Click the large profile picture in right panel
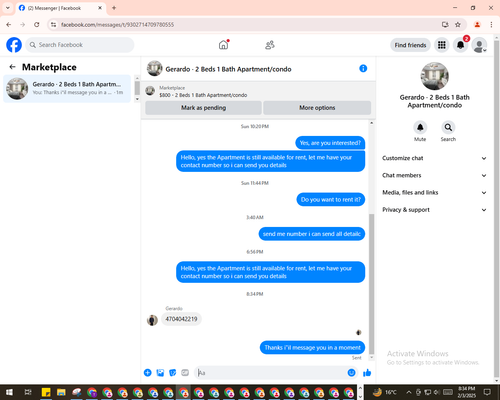This screenshot has height=400, width=500. (x=434, y=76)
